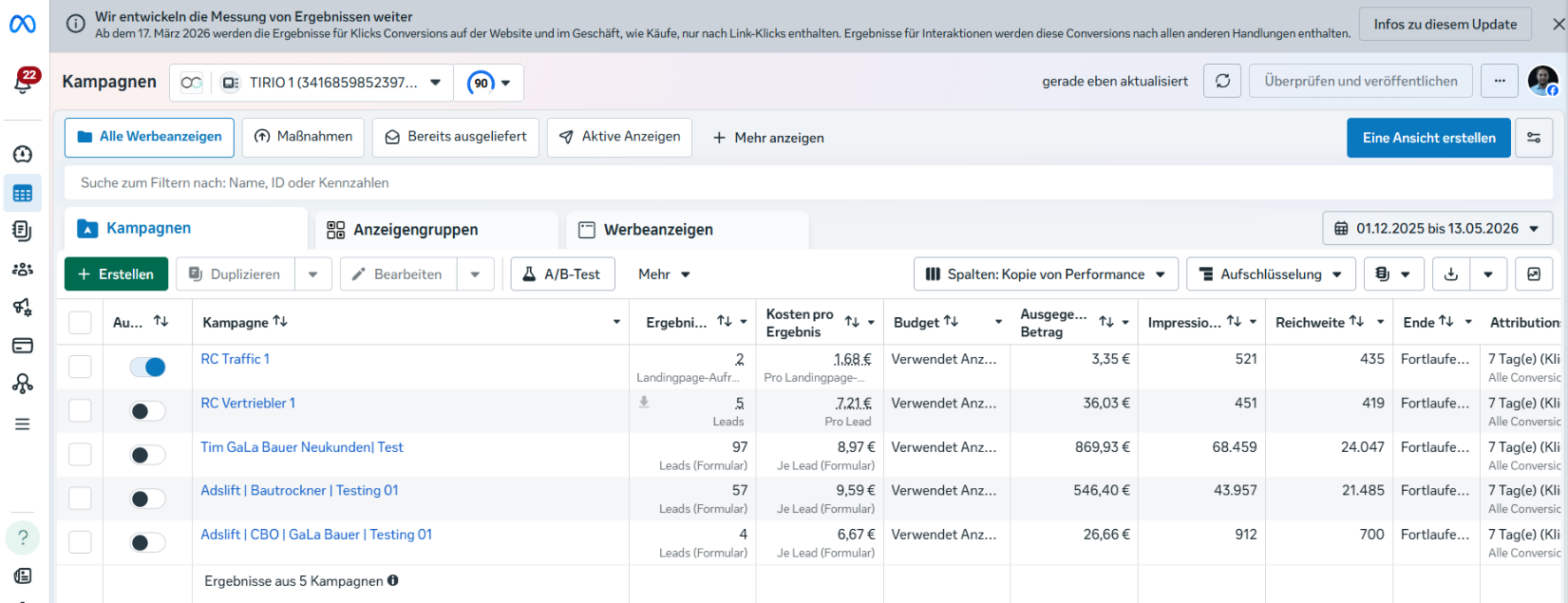
Task: Click the info icon in update banner
Action: pos(75,25)
